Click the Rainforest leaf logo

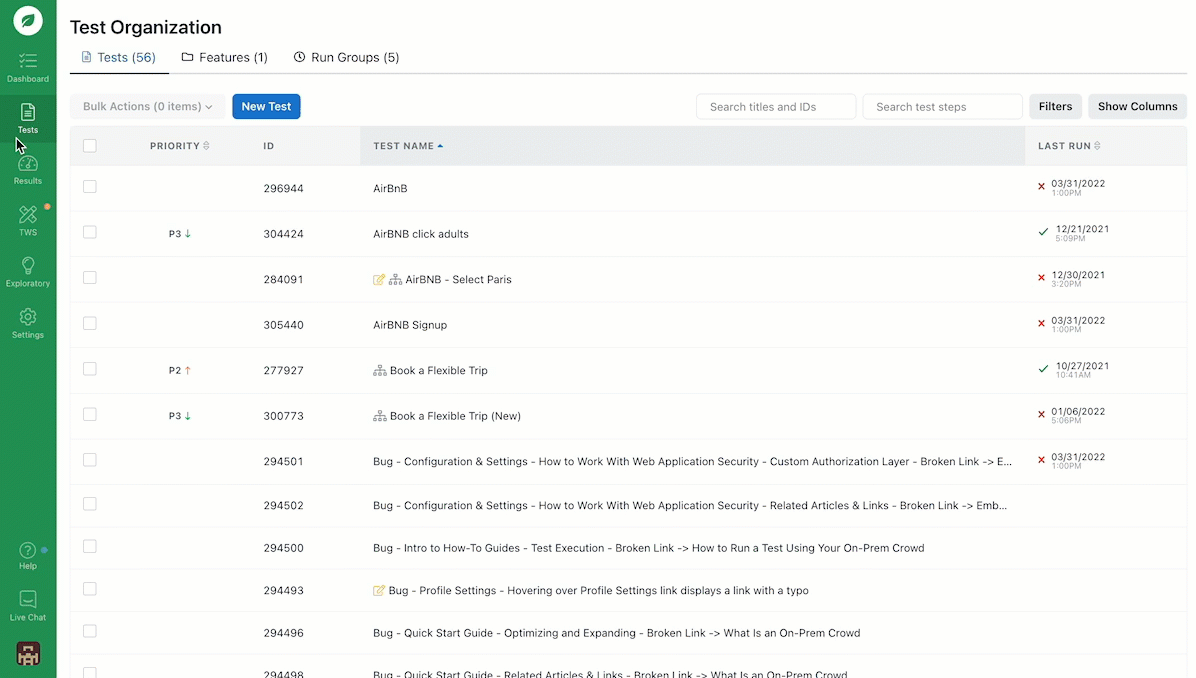pyautogui.click(x=28, y=21)
